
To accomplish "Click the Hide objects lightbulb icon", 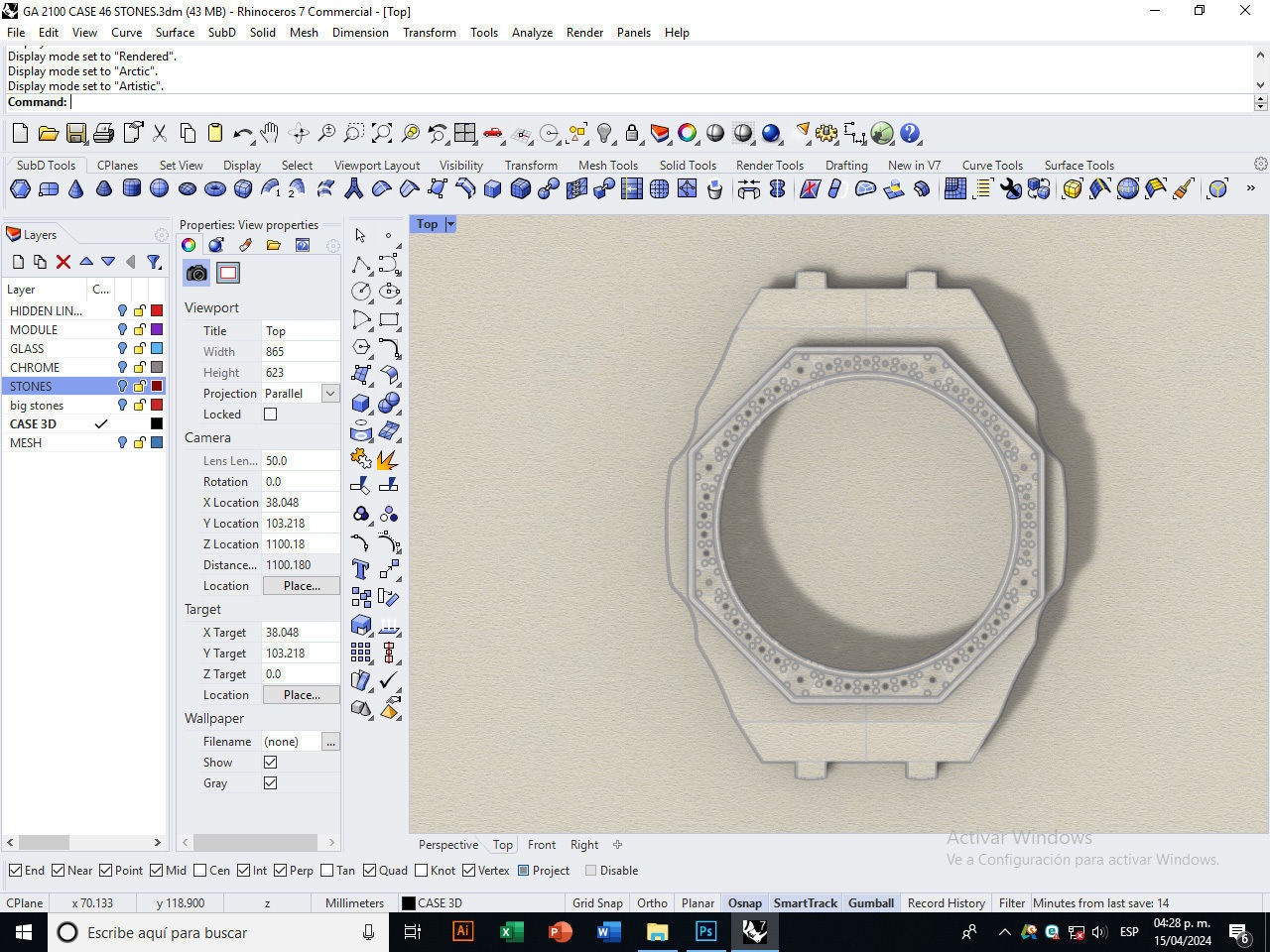I will [604, 133].
